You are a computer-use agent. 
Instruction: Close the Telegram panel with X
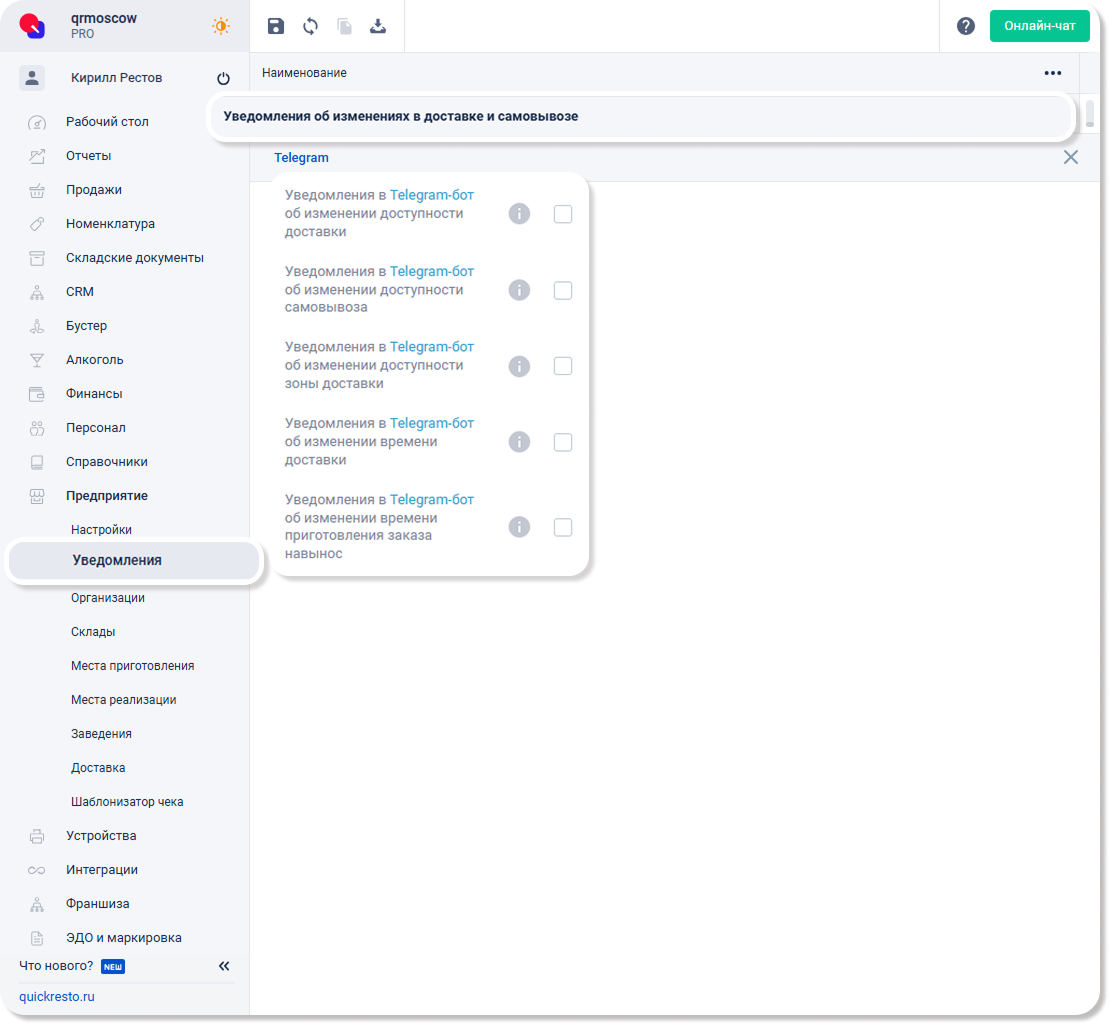(1070, 157)
